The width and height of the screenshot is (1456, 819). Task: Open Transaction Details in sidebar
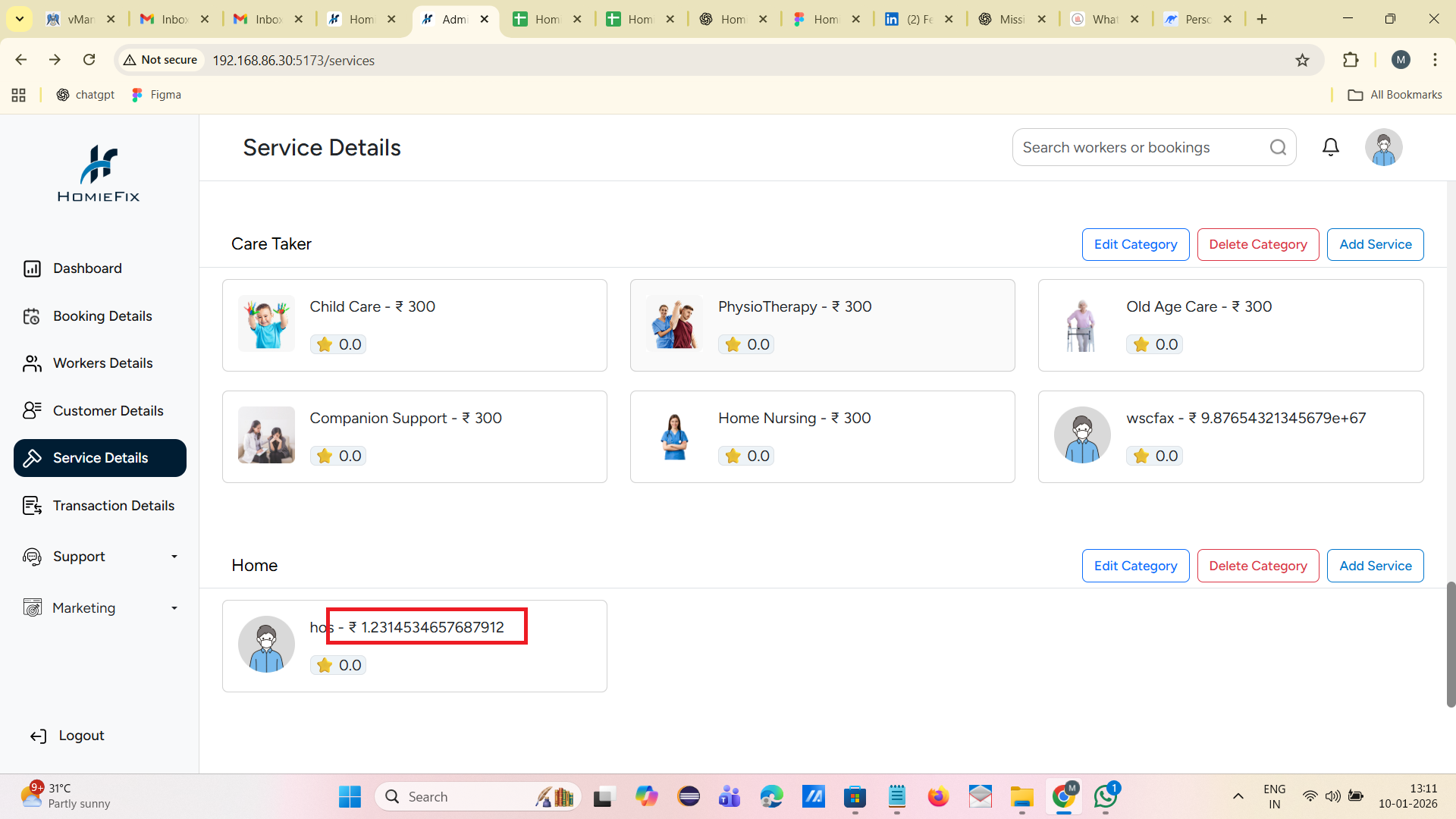click(x=113, y=506)
